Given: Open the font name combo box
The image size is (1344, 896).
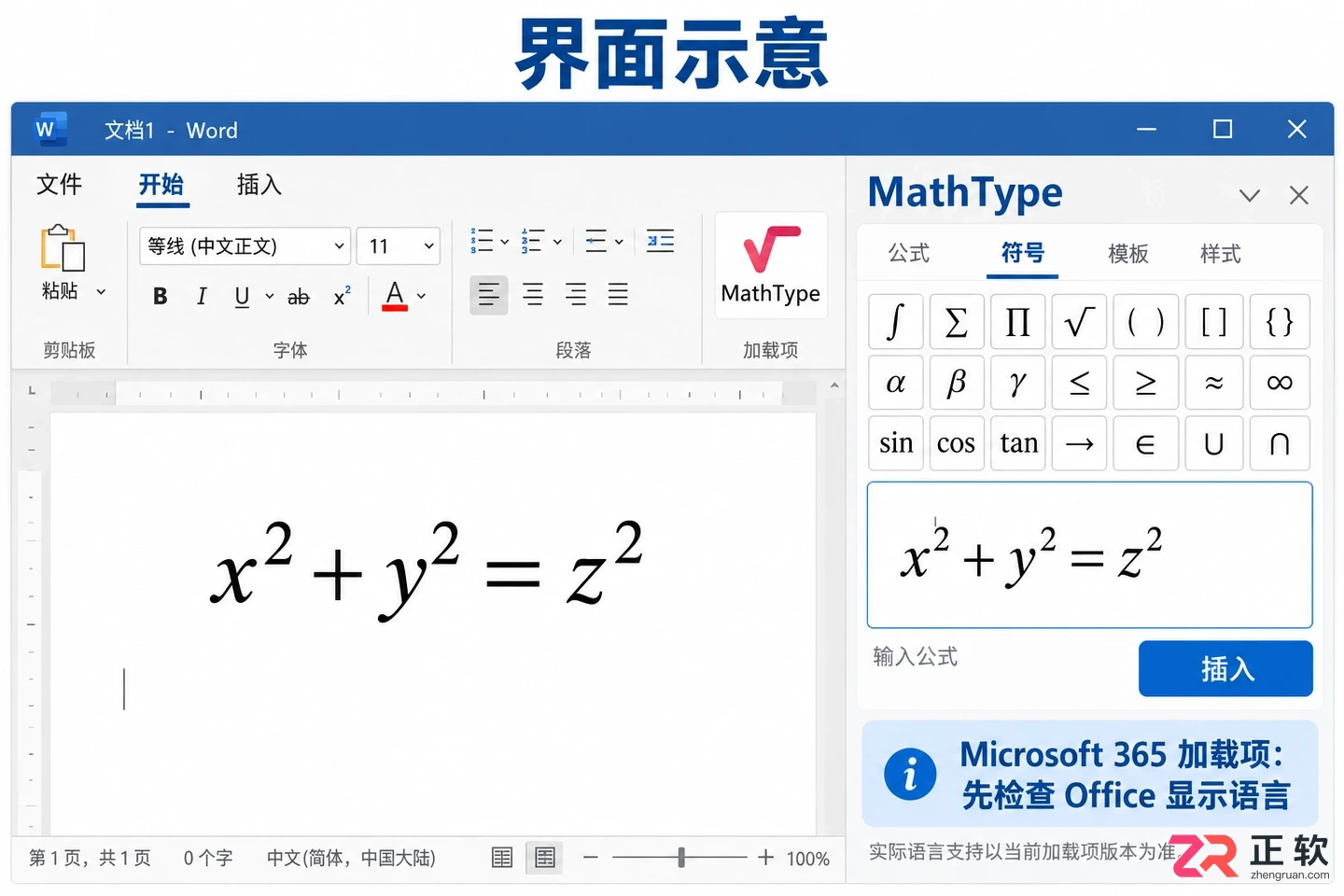Looking at the screenshot, I should pyautogui.click(x=245, y=245).
